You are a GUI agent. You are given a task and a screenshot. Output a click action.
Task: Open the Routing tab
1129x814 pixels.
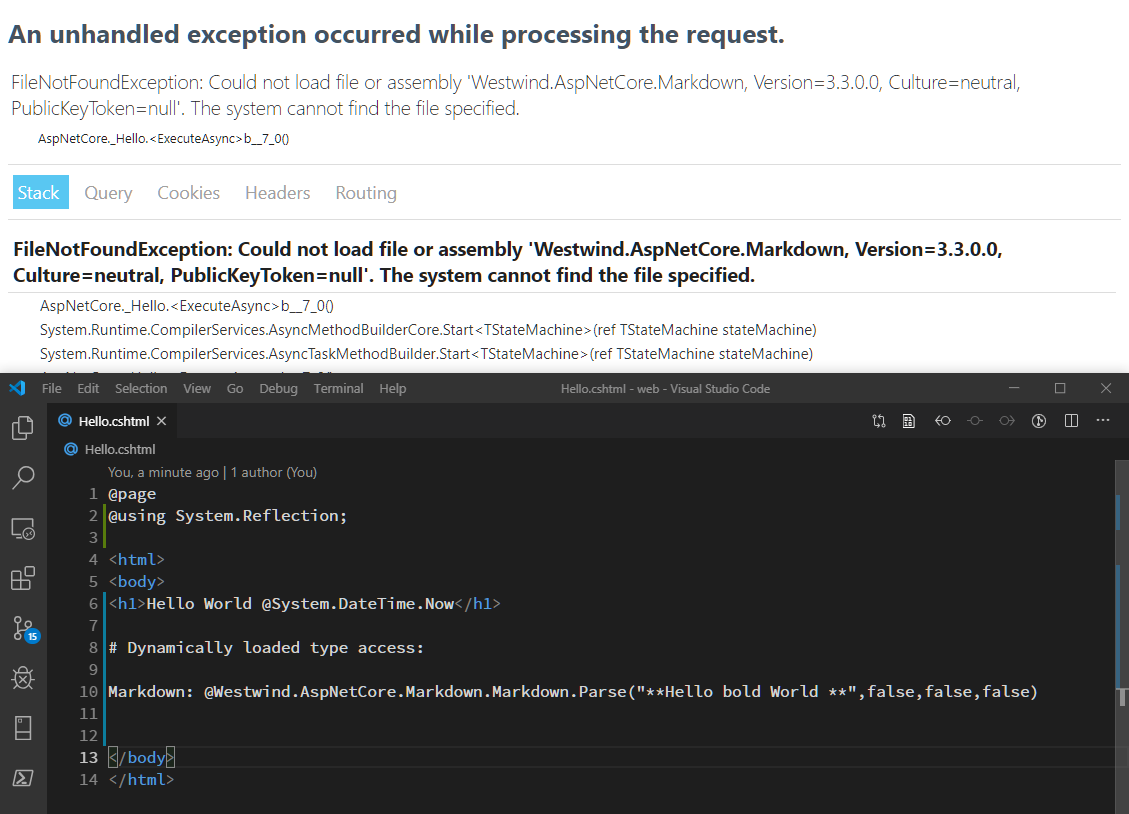(x=366, y=192)
